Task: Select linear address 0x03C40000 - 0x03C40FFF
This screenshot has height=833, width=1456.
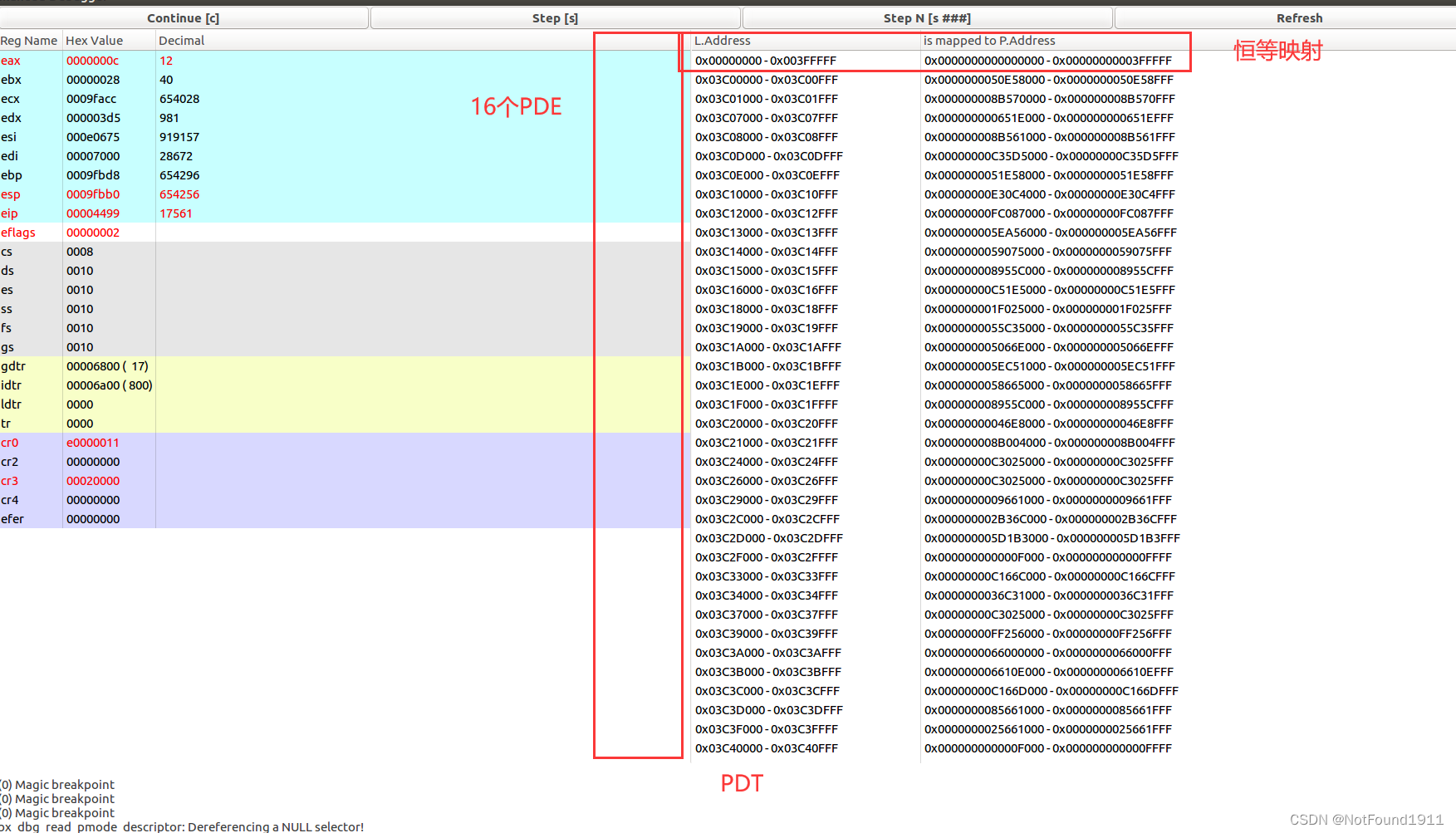Action: click(767, 748)
